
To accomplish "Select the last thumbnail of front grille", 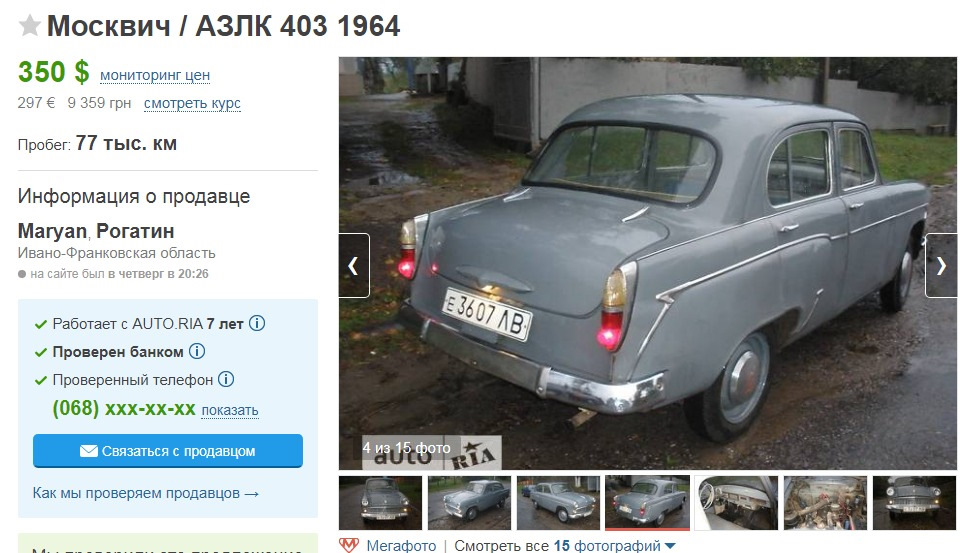I will [914, 503].
